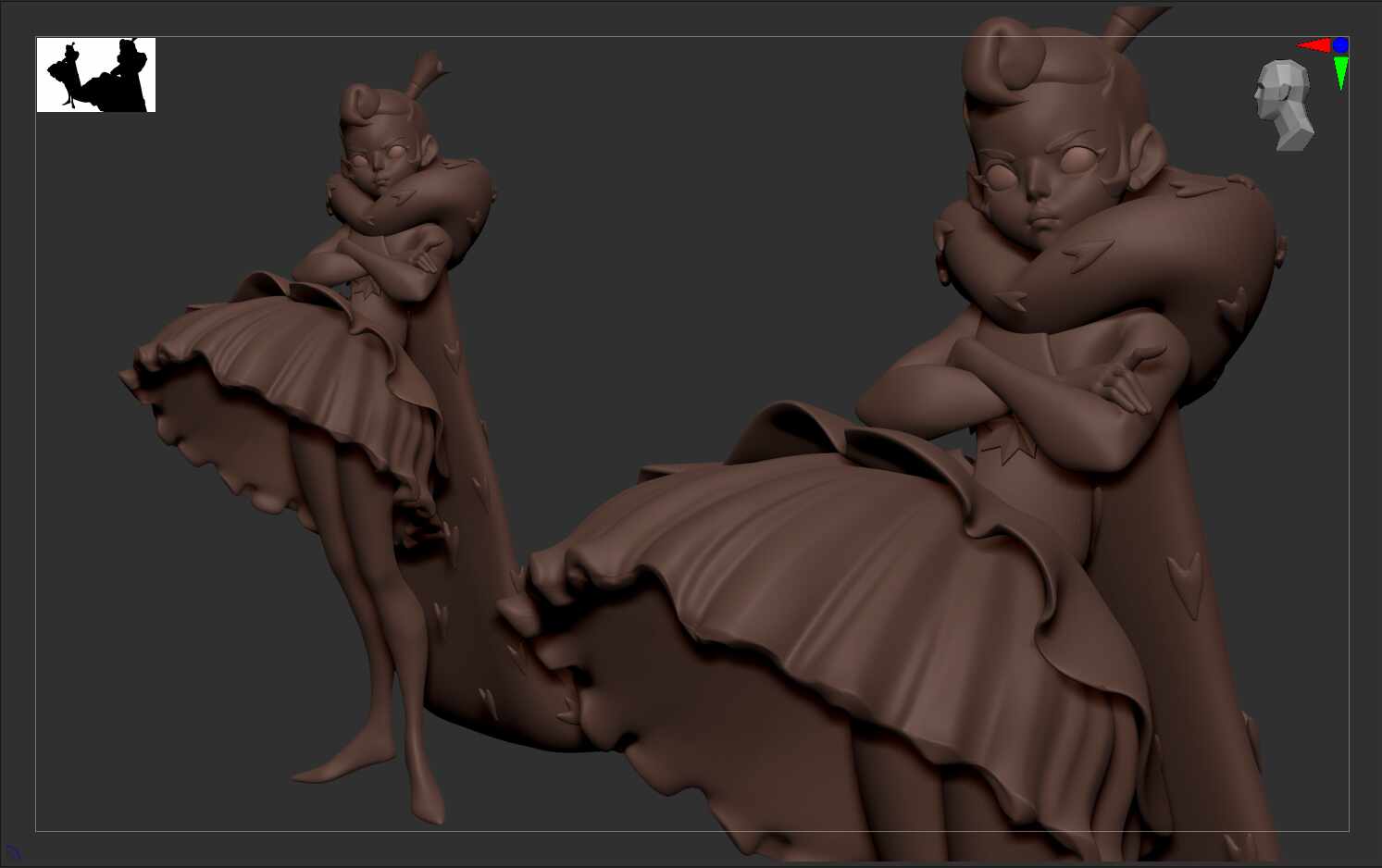The width and height of the screenshot is (1382, 868).
Task: Select the red X-axis cone
Action: 1314,44
